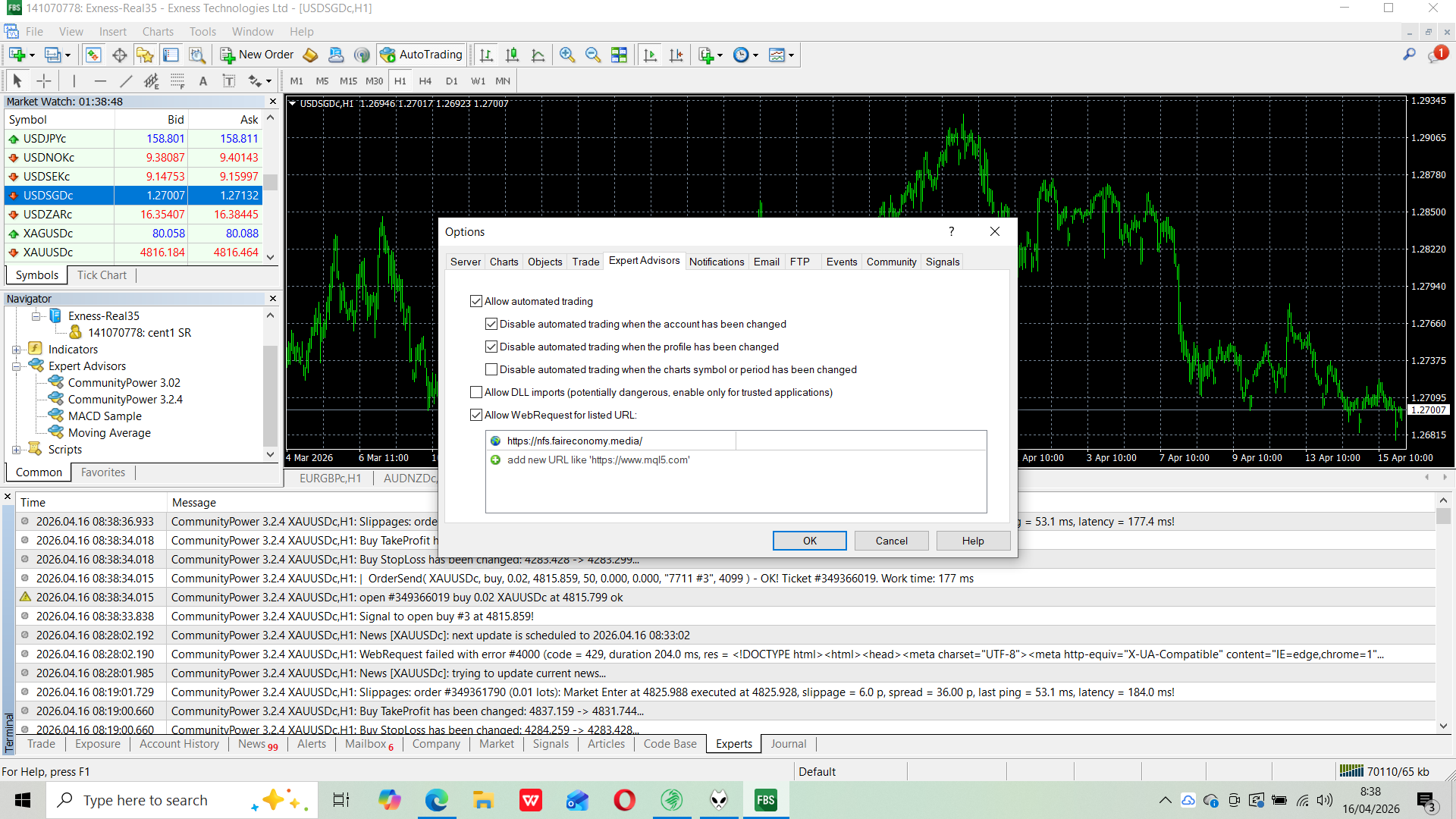Enable disable trading when symbol or period changed
Screen dimensions: 1456x819
tap(491, 369)
